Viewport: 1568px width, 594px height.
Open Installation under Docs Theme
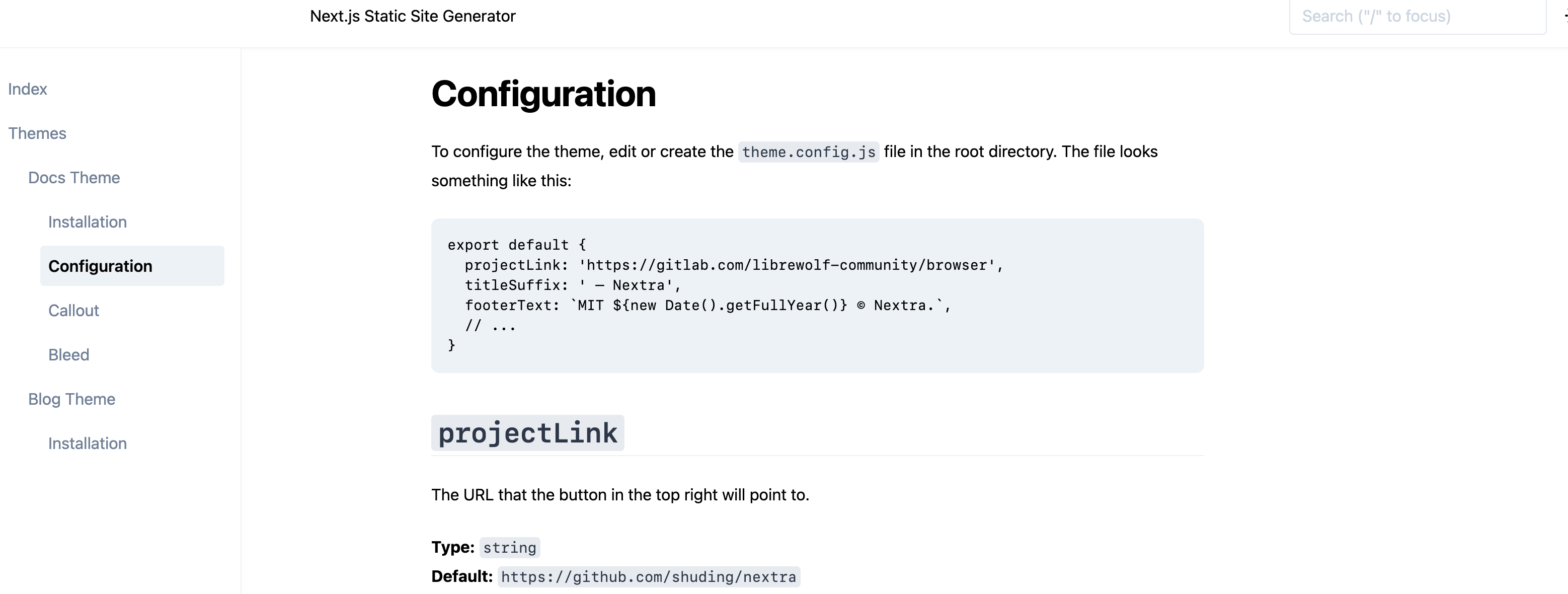click(x=87, y=221)
